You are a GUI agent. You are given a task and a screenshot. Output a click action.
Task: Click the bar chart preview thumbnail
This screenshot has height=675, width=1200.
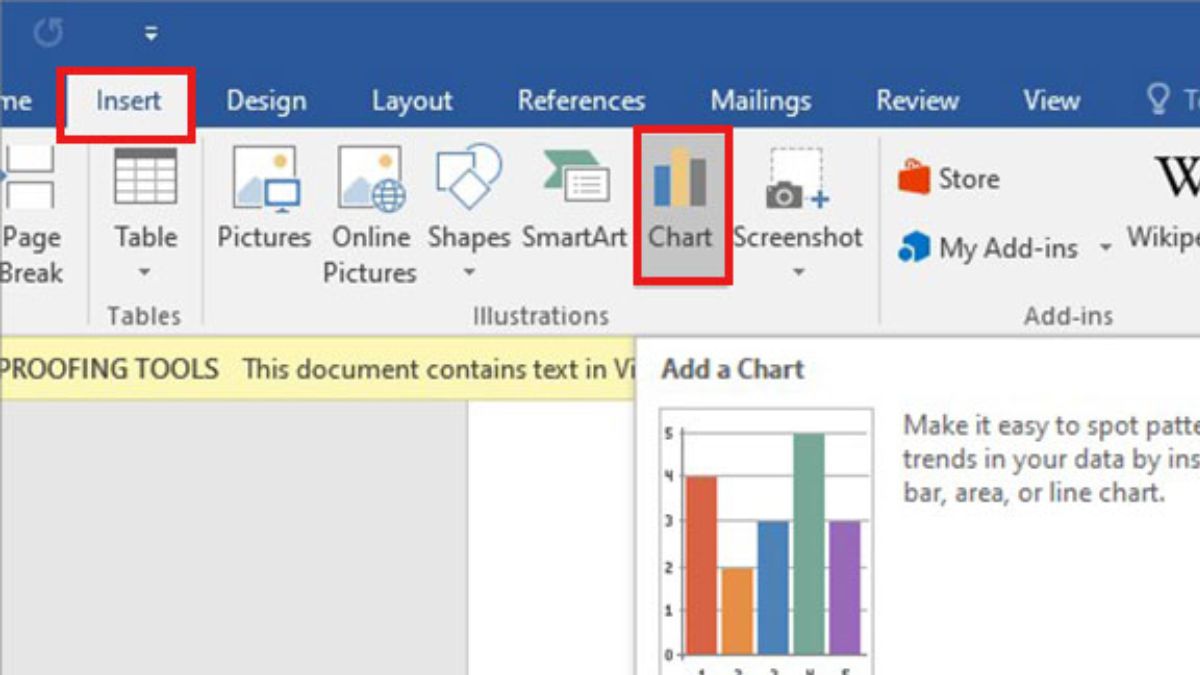click(766, 540)
